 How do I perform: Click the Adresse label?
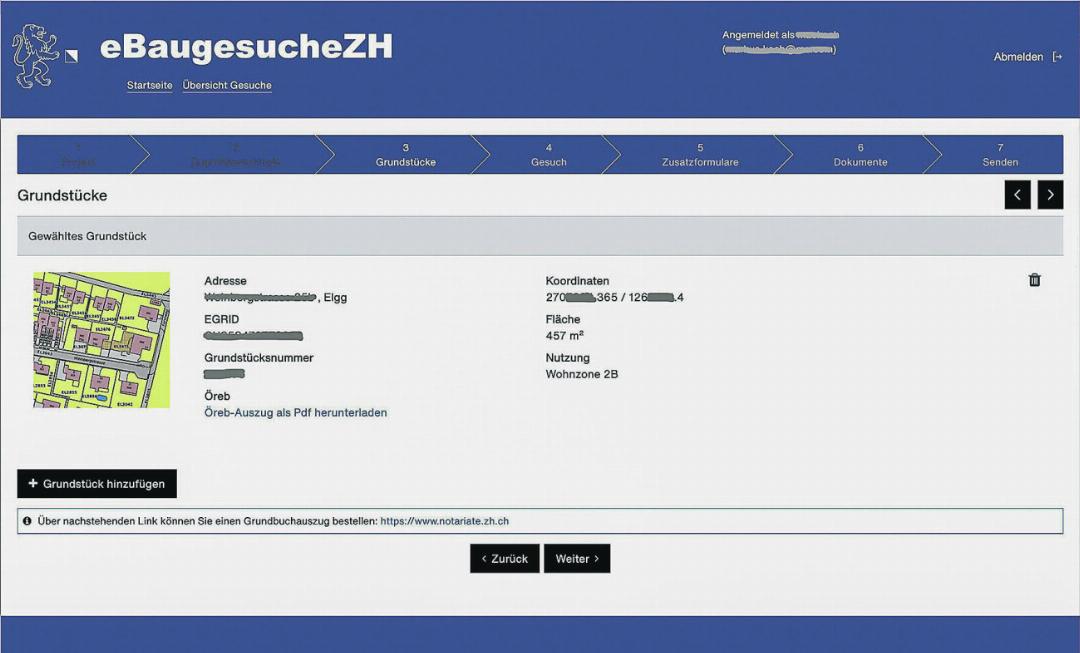pos(225,281)
